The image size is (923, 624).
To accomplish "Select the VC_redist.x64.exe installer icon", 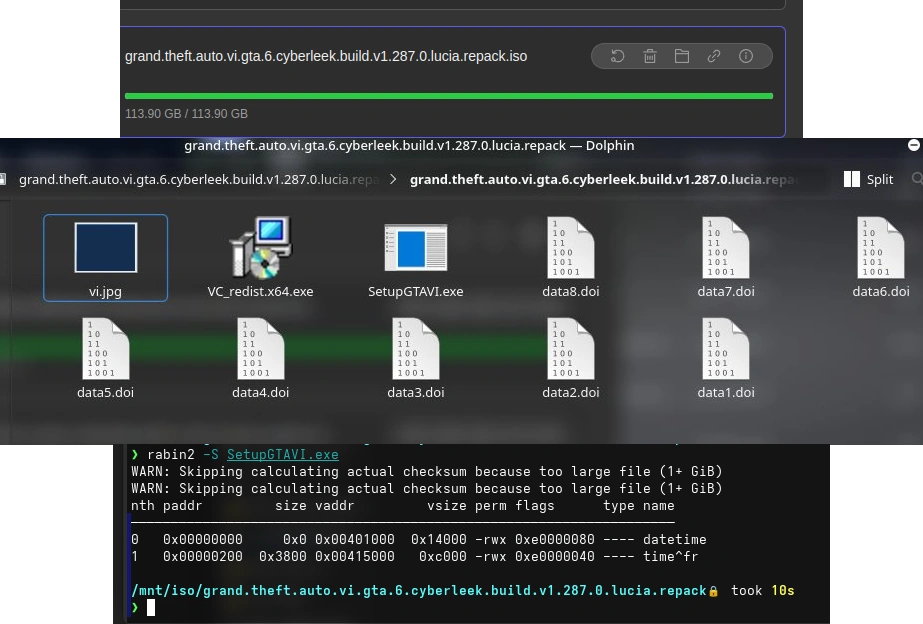I will pyautogui.click(x=260, y=248).
